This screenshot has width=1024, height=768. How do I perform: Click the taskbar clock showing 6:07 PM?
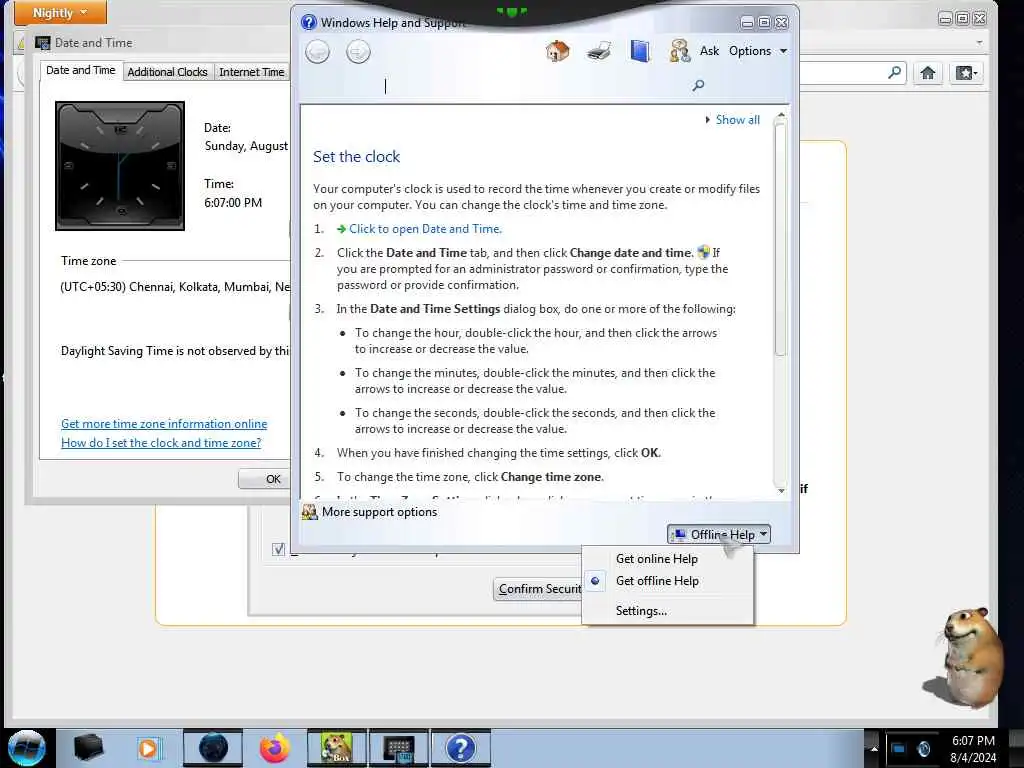973,749
